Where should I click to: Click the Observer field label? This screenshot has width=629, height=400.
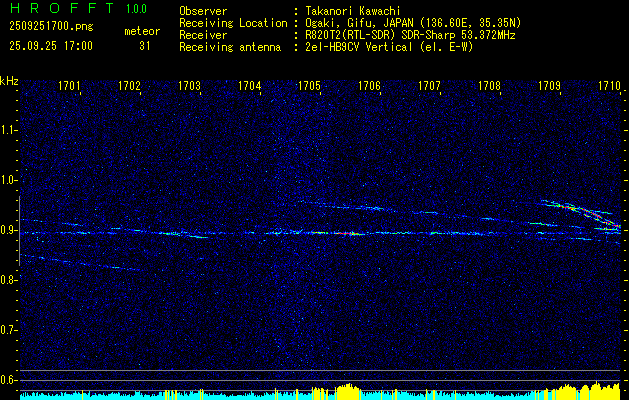tap(203, 11)
